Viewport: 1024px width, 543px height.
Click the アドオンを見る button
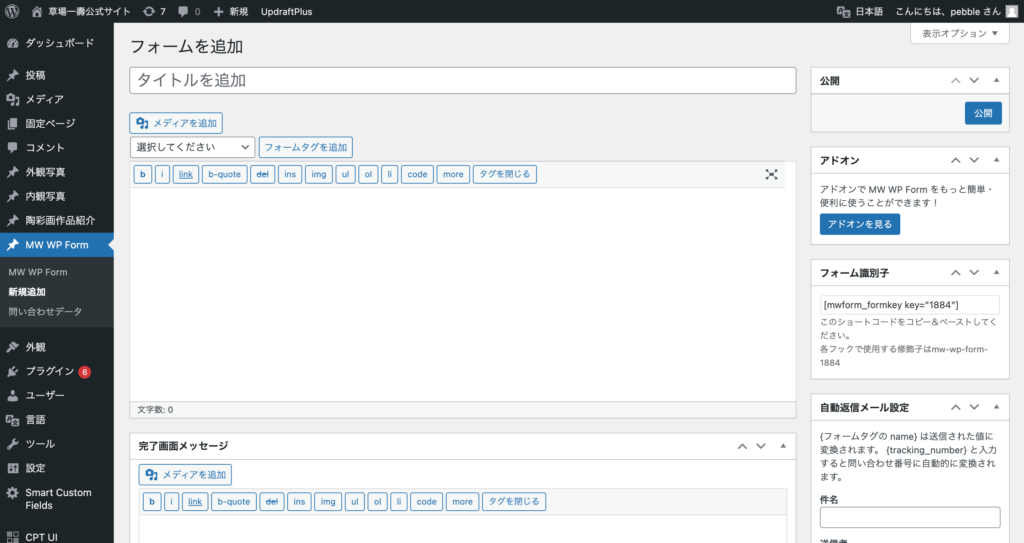(x=859, y=224)
